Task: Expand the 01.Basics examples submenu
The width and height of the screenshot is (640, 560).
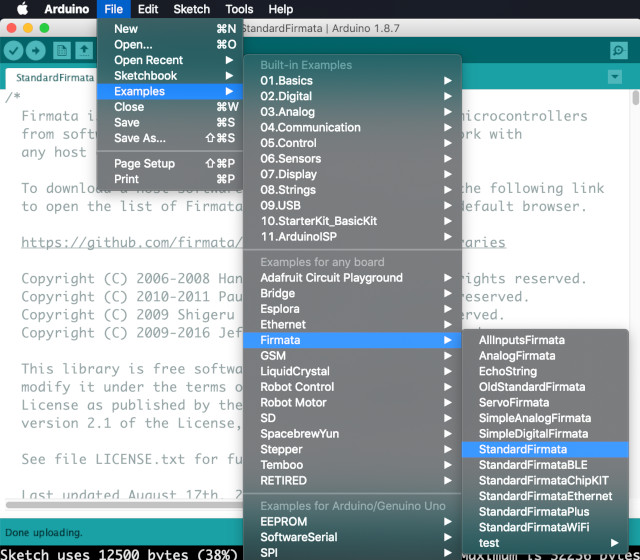Action: pyautogui.click(x=352, y=80)
